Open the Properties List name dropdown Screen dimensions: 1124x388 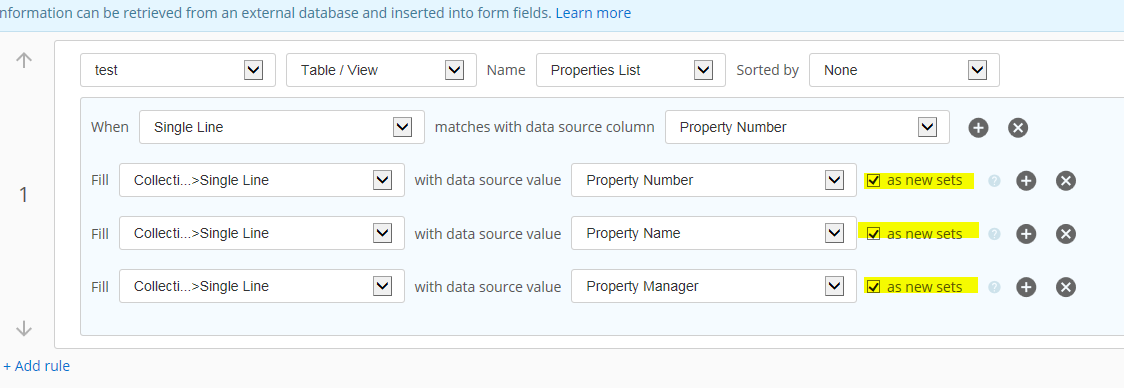631,70
